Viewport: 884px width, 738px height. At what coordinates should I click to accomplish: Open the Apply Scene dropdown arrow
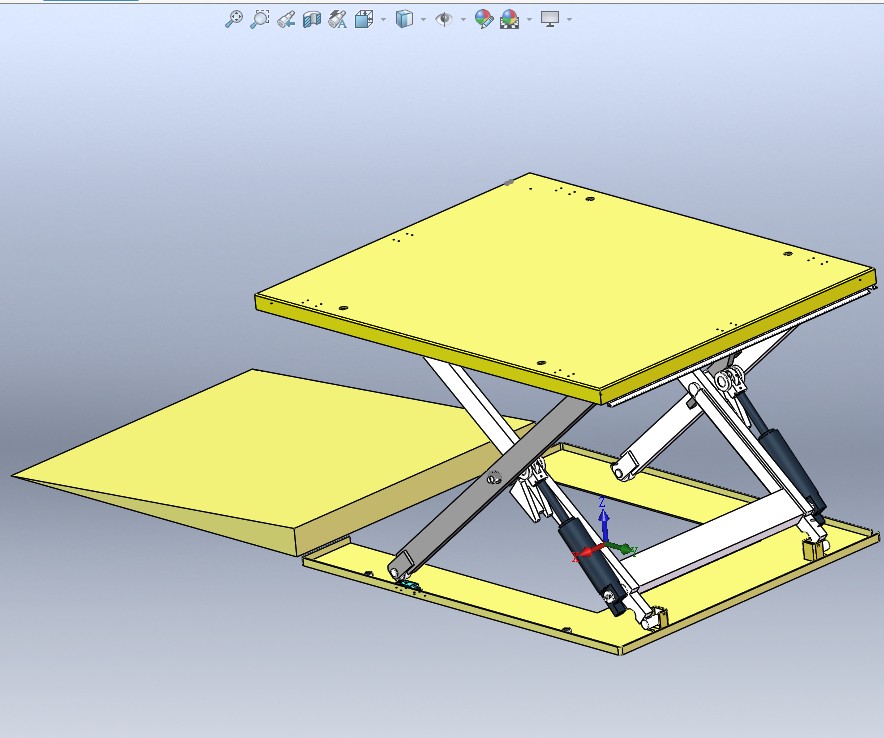click(527, 18)
